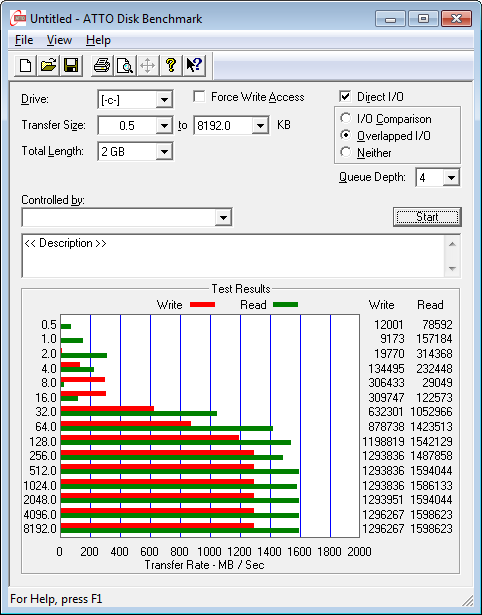Viewport: 482px width, 615px height.
Task: Click inside the Description text box
Action: tap(234, 256)
